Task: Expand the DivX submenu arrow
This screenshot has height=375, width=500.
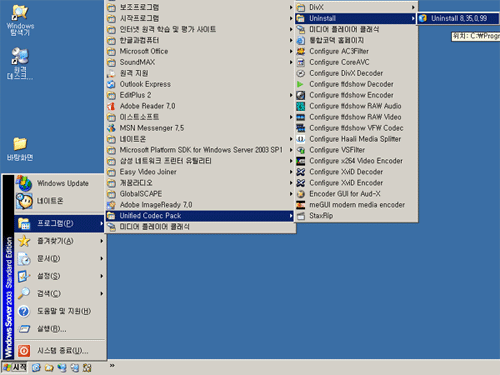Action: 413,7
